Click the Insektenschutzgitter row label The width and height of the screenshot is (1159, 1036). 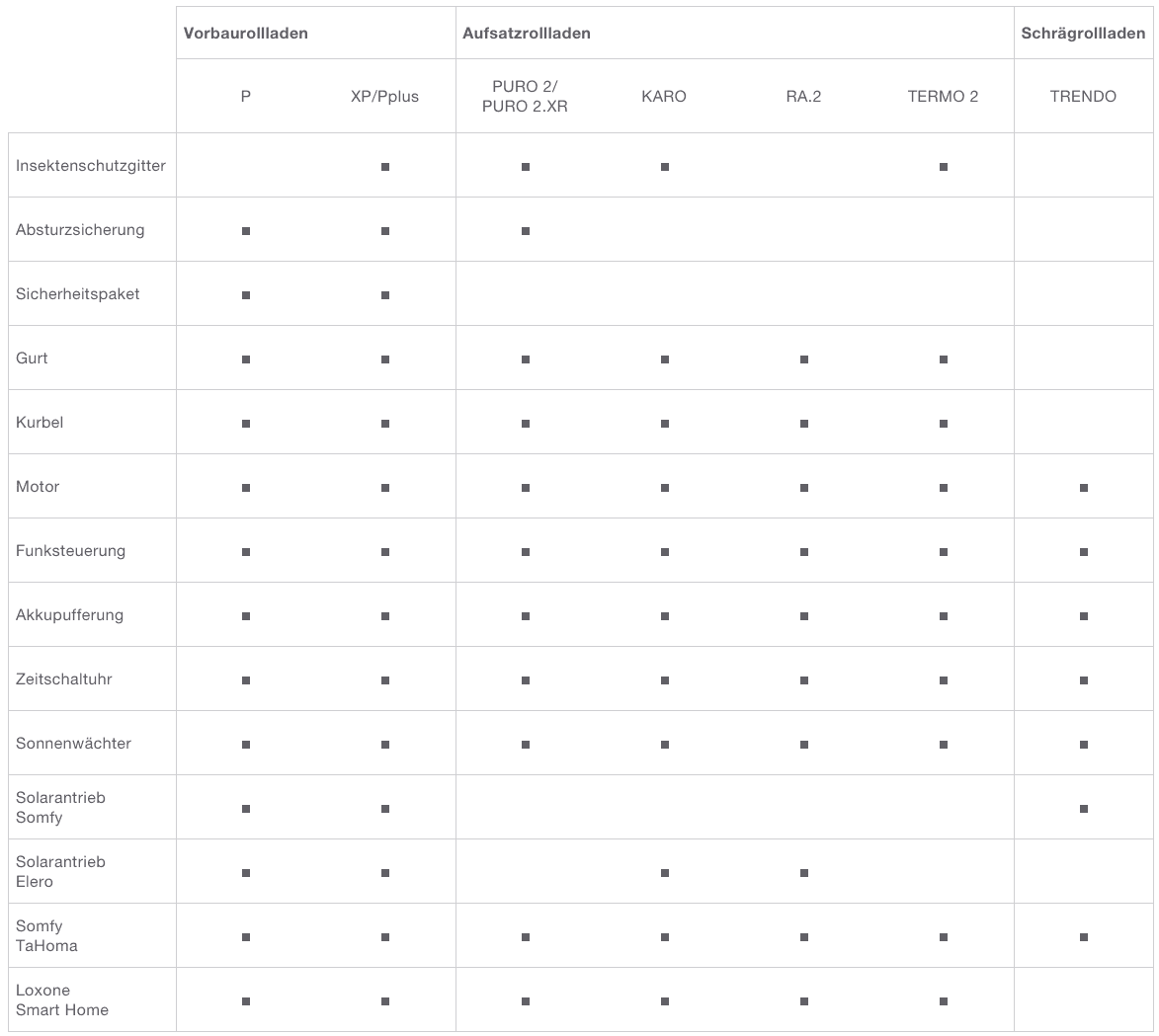[91, 166]
